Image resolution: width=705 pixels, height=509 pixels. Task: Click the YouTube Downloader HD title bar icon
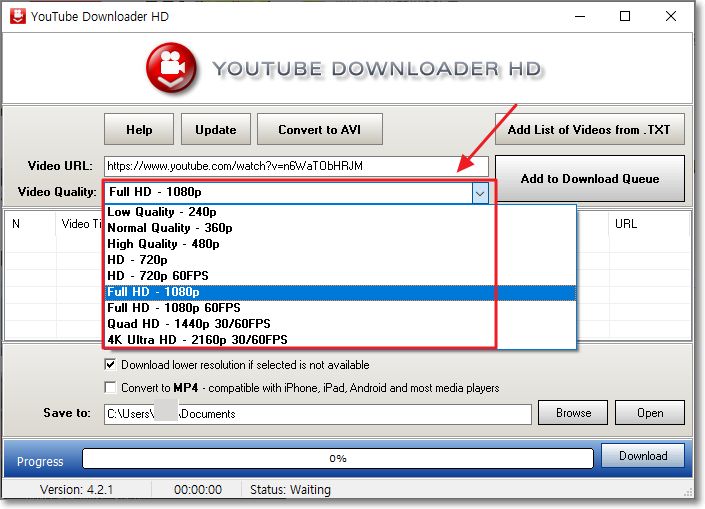click(x=18, y=16)
